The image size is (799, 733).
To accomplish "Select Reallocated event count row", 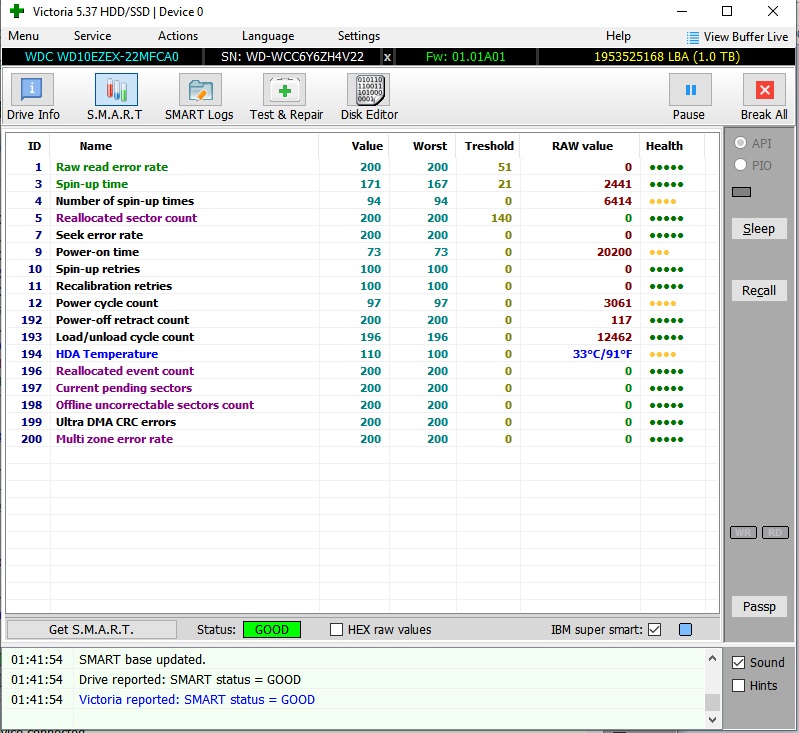I will (362, 371).
